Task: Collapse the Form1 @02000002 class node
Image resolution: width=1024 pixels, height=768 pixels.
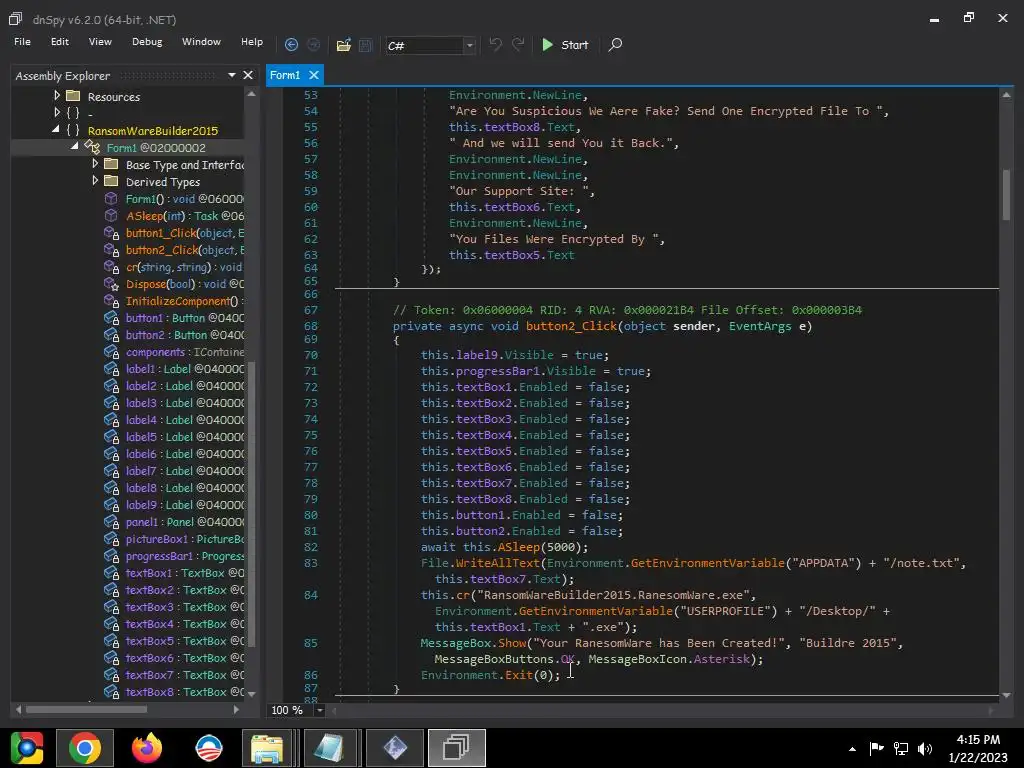Action: (x=75, y=146)
